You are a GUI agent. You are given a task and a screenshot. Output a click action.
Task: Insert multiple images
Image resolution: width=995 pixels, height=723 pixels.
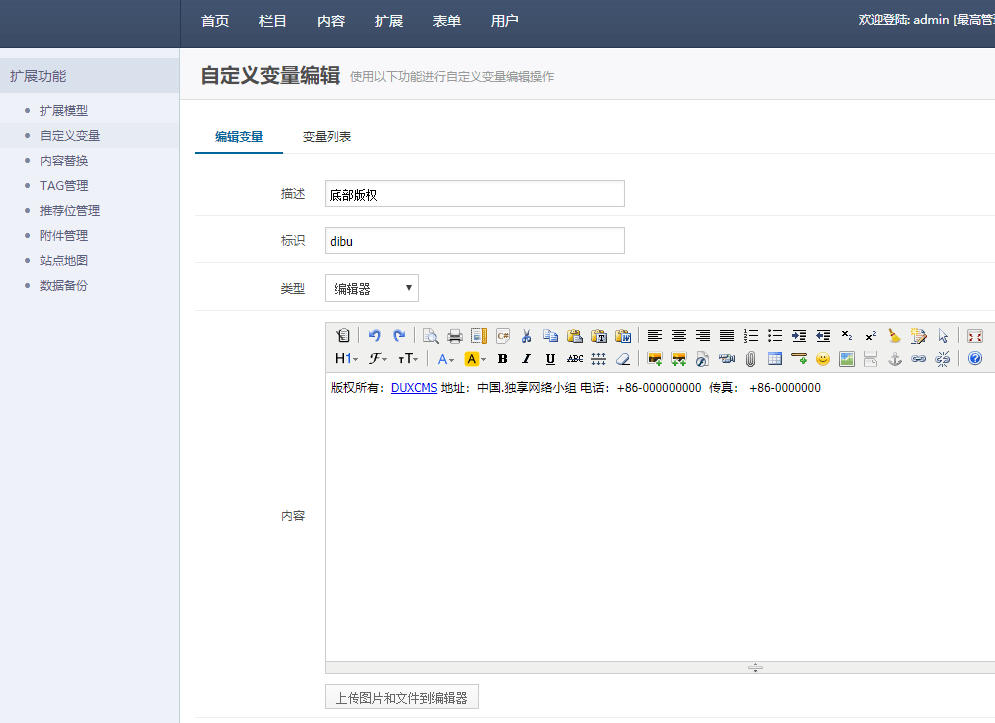click(x=678, y=359)
